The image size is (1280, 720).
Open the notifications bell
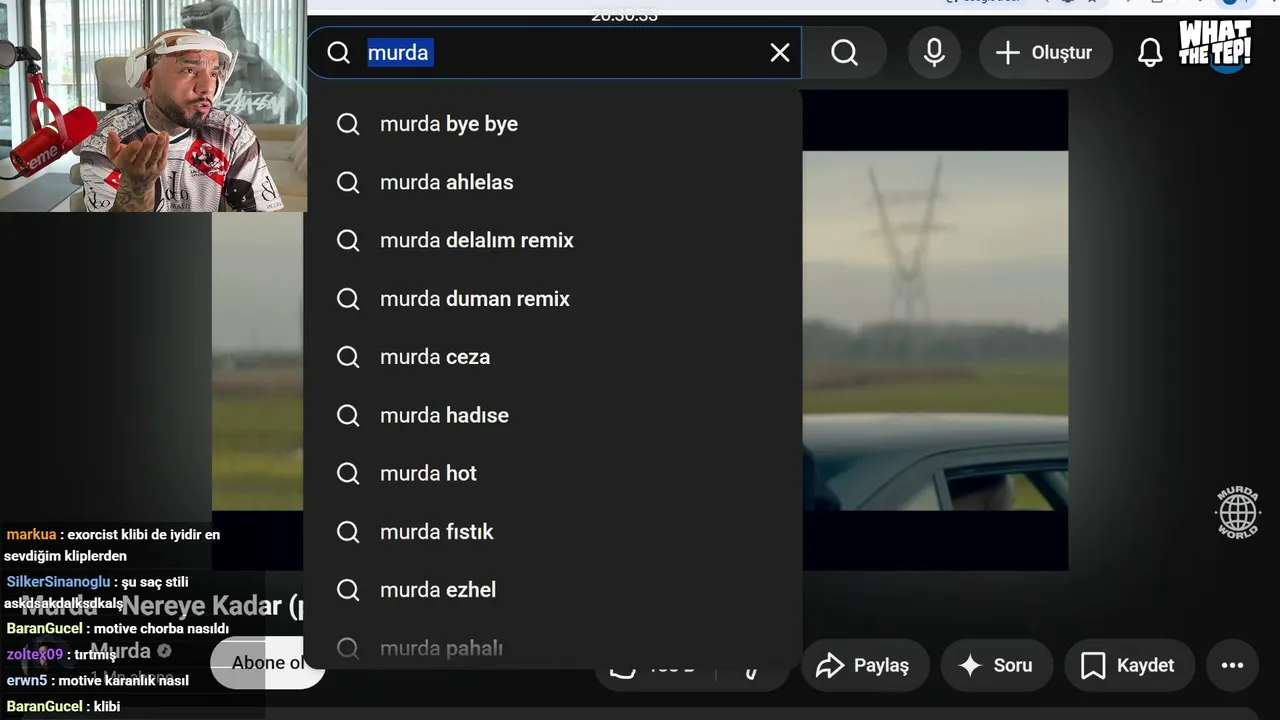pyautogui.click(x=1150, y=53)
